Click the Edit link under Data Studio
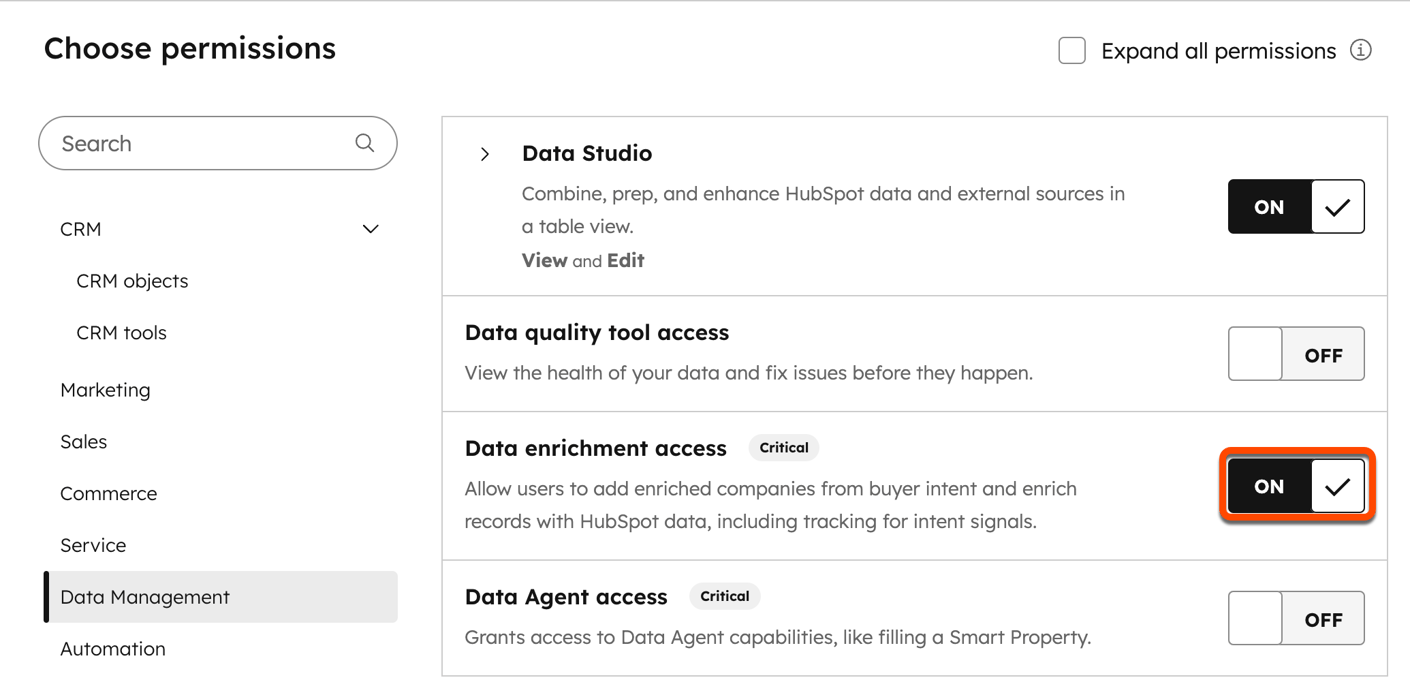This screenshot has height=680, width=1410. 628,260
